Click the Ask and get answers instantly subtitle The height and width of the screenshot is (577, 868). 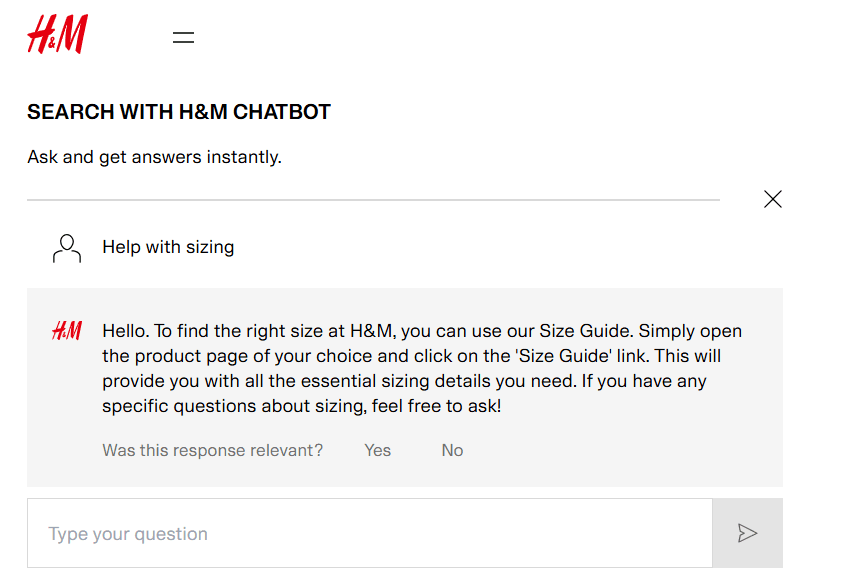coord(154,157)
